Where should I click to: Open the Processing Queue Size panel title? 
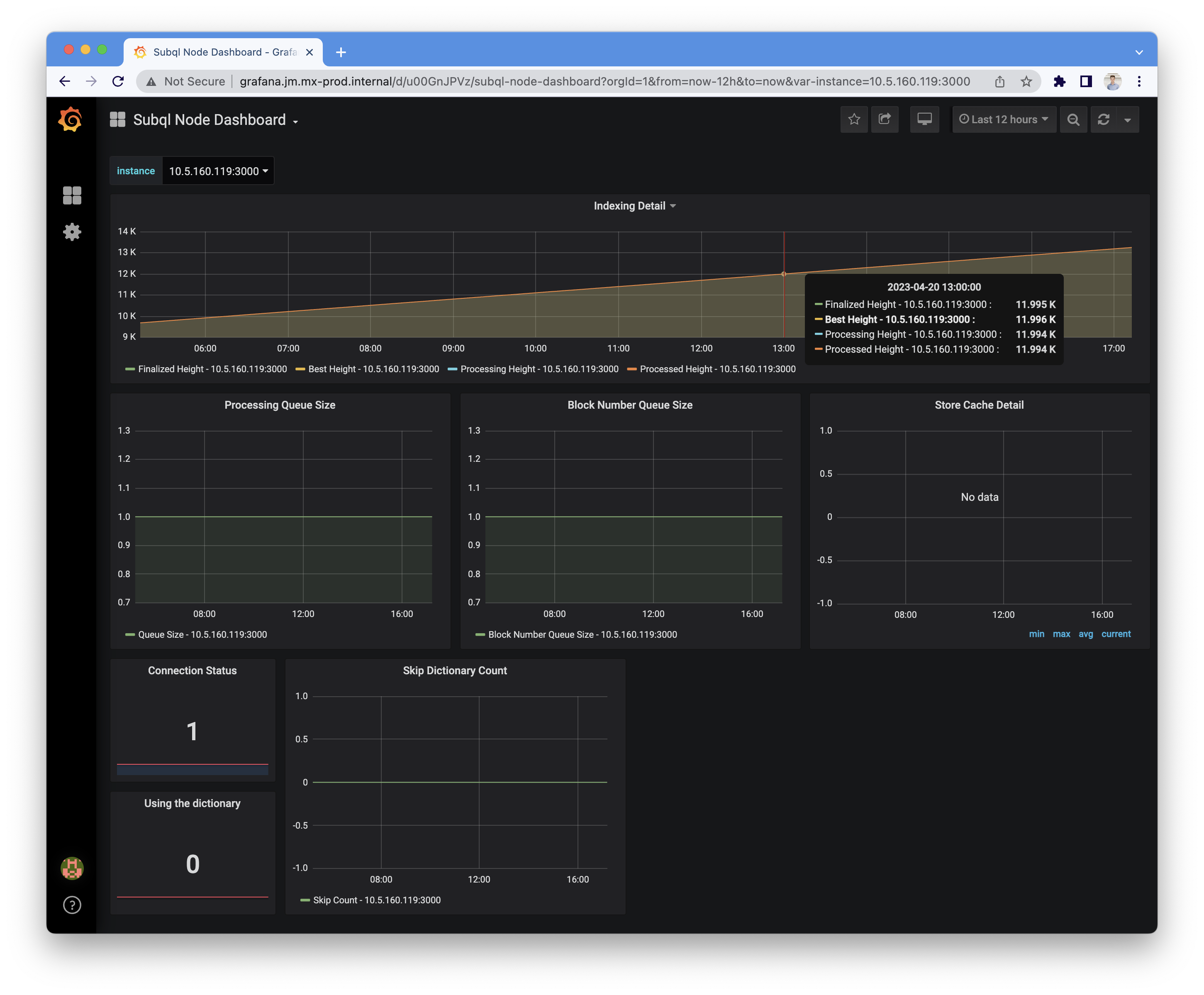280,405
